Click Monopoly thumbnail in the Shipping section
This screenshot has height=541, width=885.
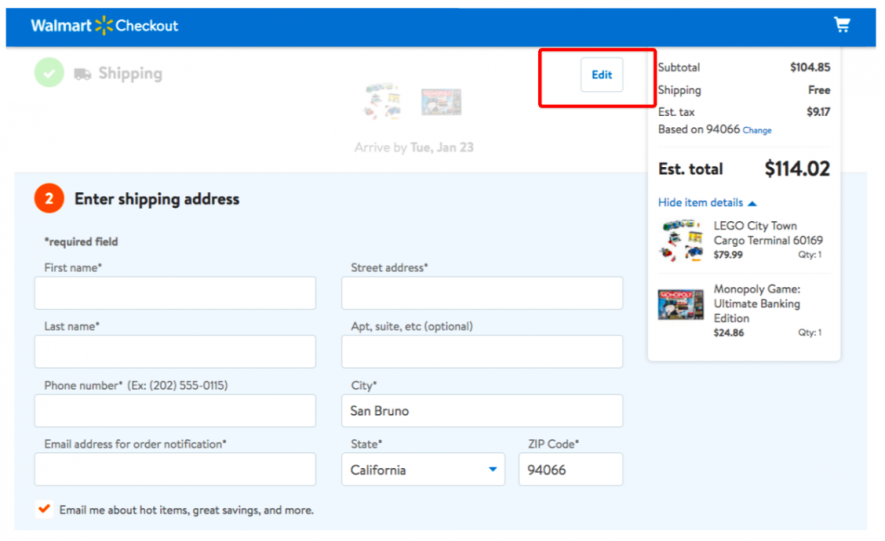(x=441, y=102)
